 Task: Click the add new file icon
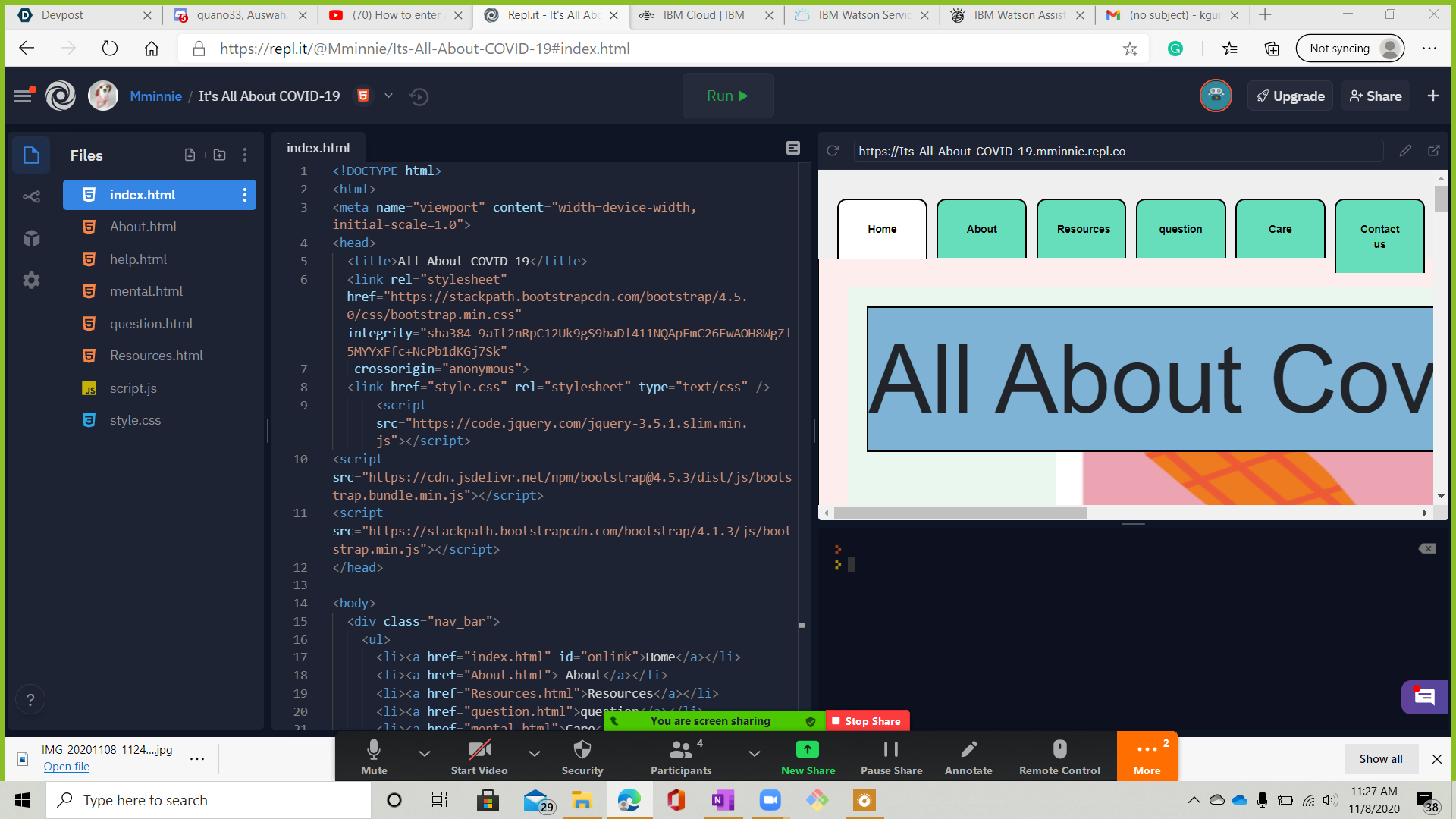[x=190, y=155]
